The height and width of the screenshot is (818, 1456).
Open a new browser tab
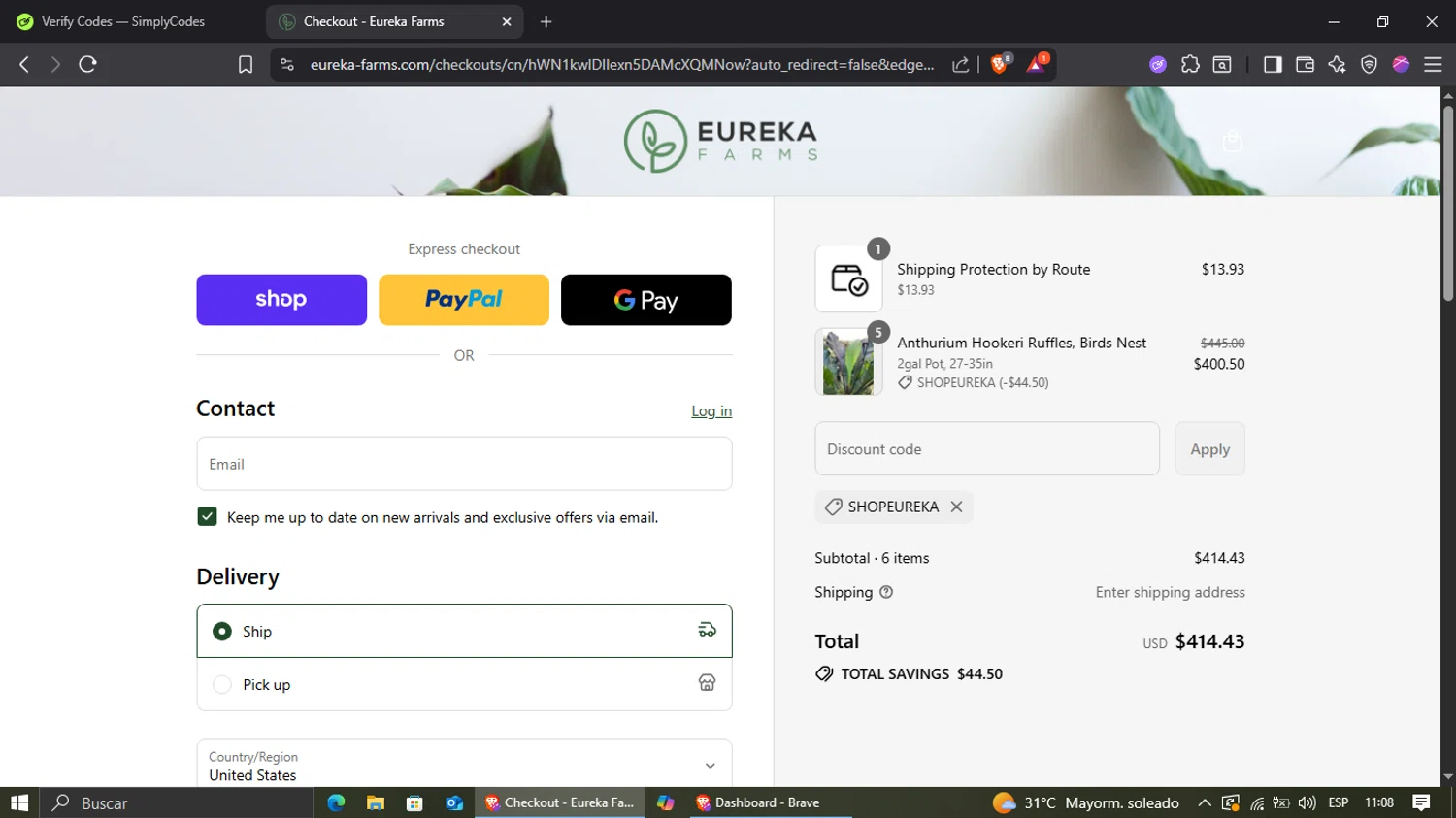[546, 21]
